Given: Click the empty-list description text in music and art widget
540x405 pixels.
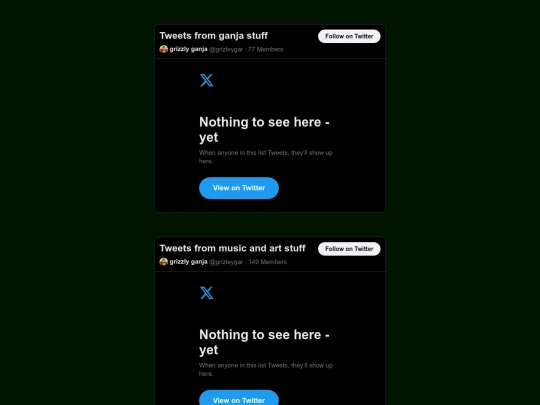Looking at the screenshot, I should (266, 369).
